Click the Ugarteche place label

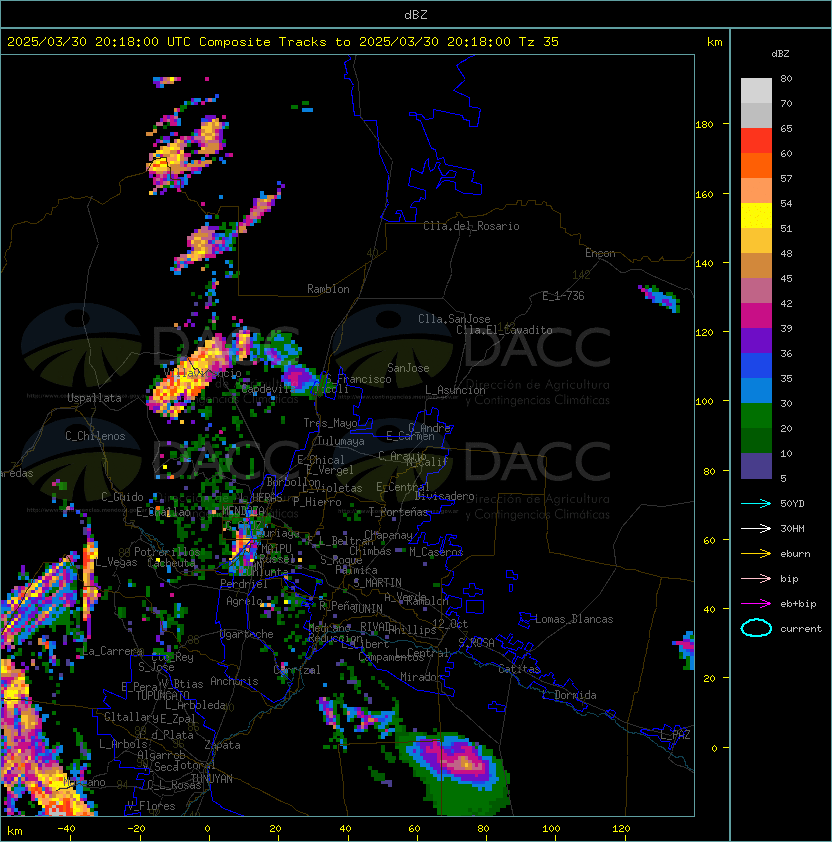pyautogui.click(x=247, y=634)
